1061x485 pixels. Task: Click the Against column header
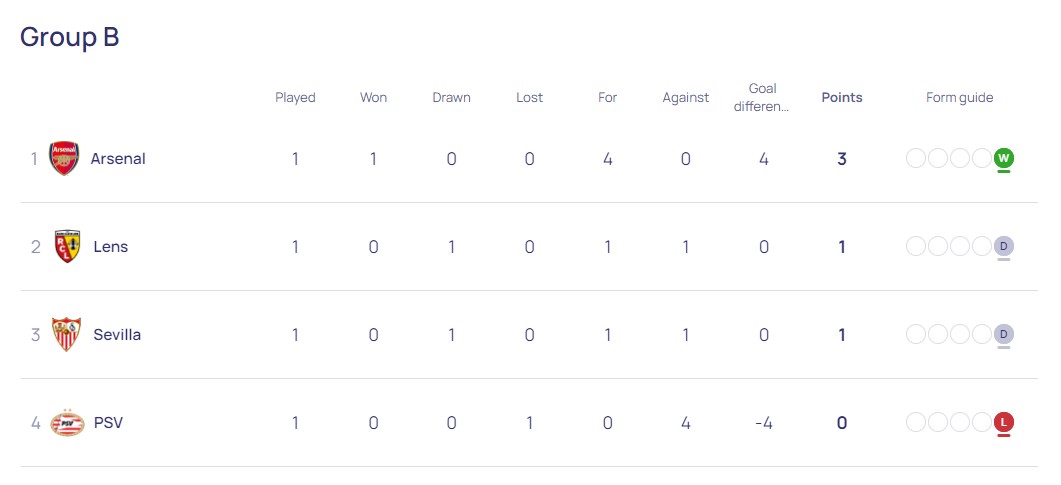point(685,97)
